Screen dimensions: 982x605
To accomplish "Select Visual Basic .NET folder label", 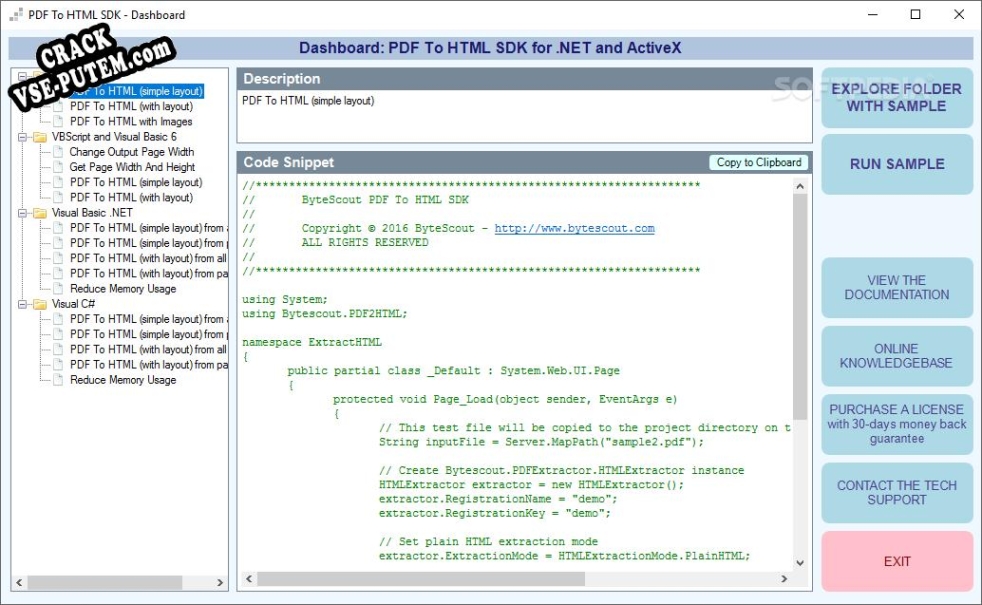I will coord(92,213).
